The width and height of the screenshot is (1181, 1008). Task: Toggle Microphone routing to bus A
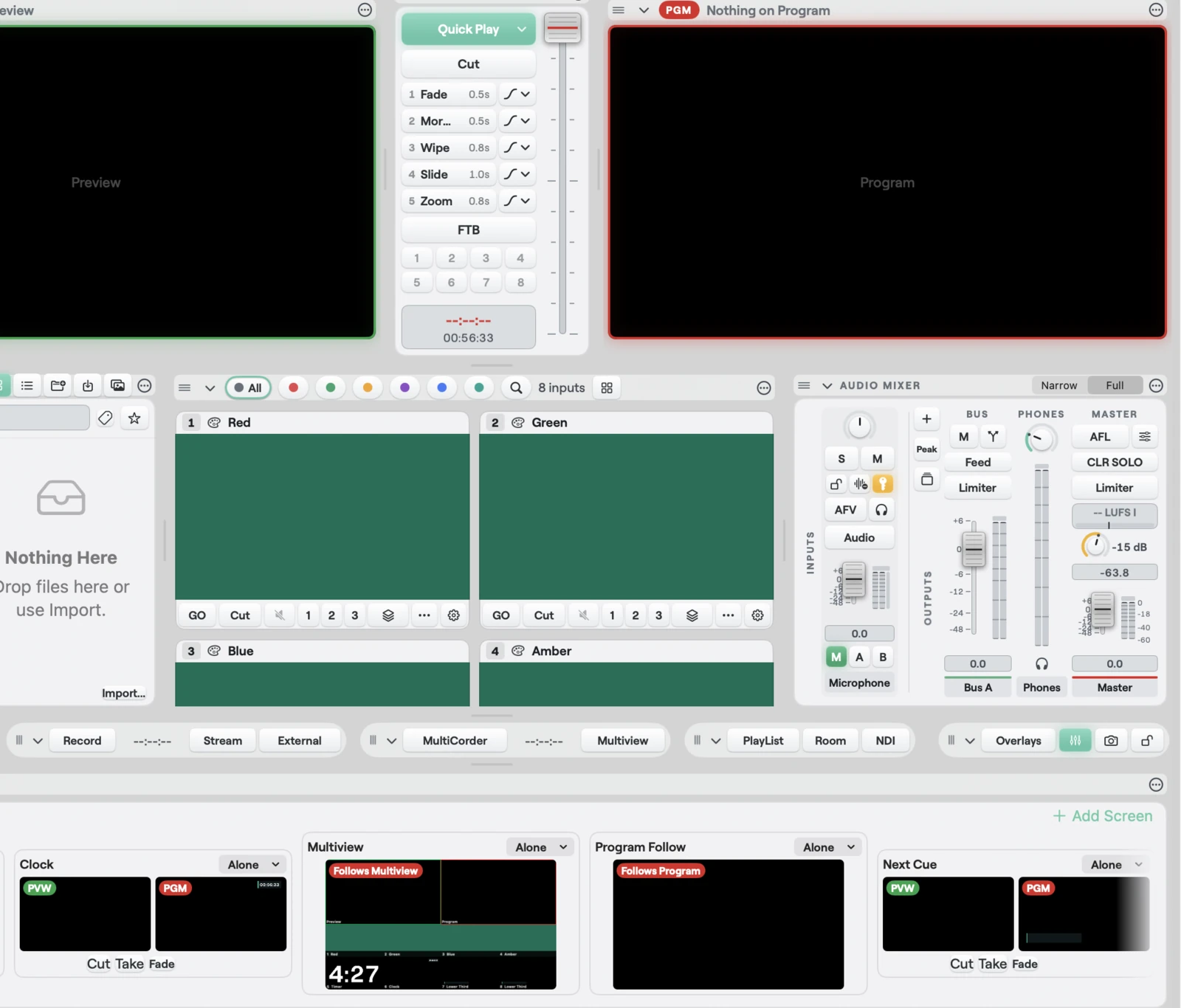pos(859,657)
